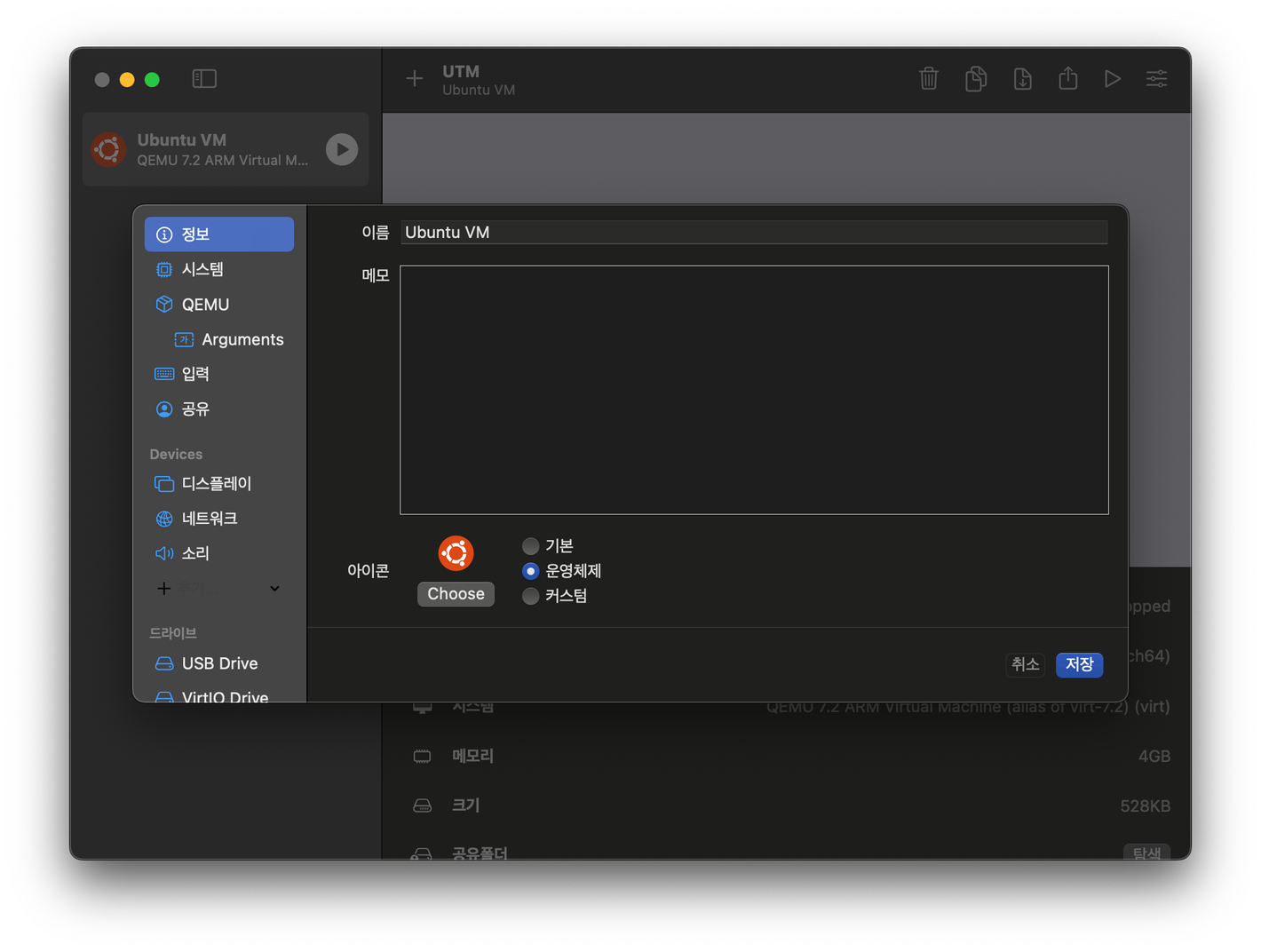
Task: Click the 4GB memory value
Action: coord(1154,757)
